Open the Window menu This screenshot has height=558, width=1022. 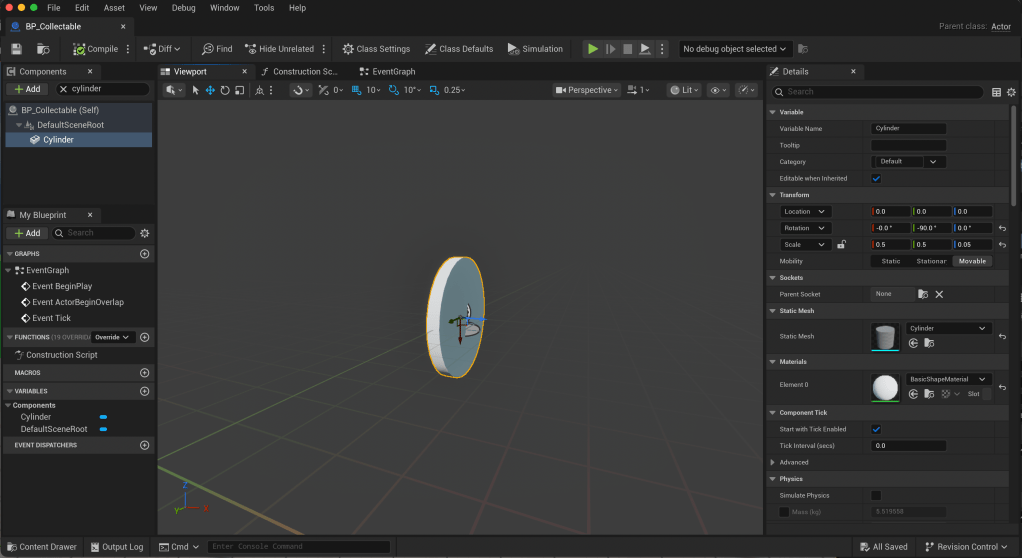tap(225, 7)
